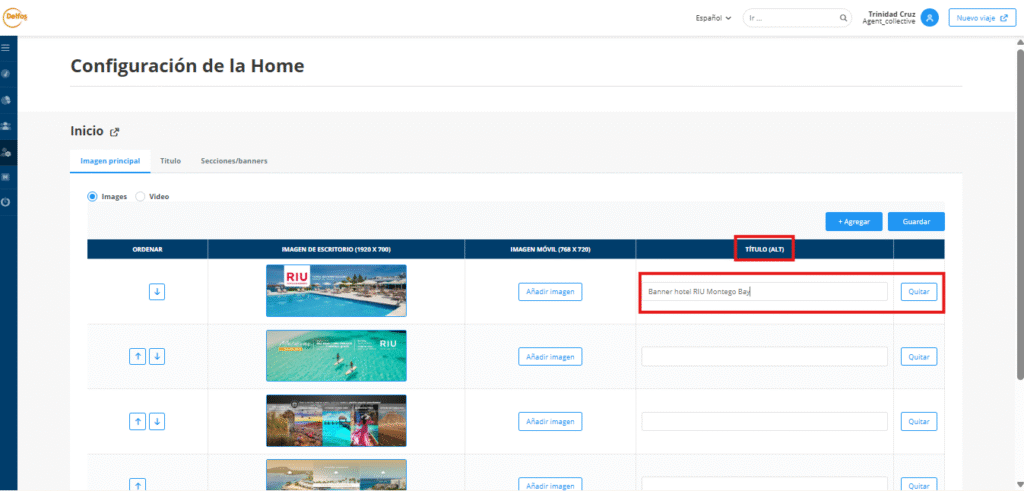Switch to the Título tab
Viewport: 1024px width, 491px height.
170,160
